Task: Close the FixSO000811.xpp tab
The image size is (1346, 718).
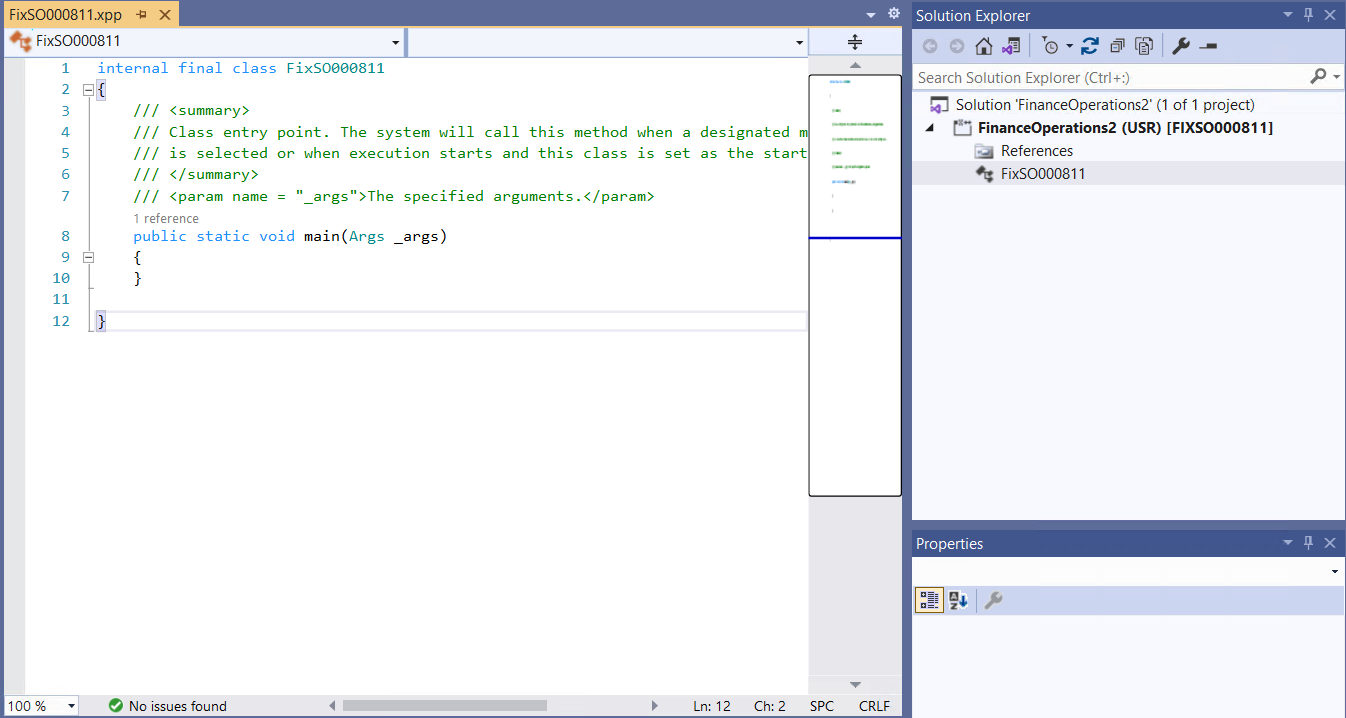Action: [164, 15]
